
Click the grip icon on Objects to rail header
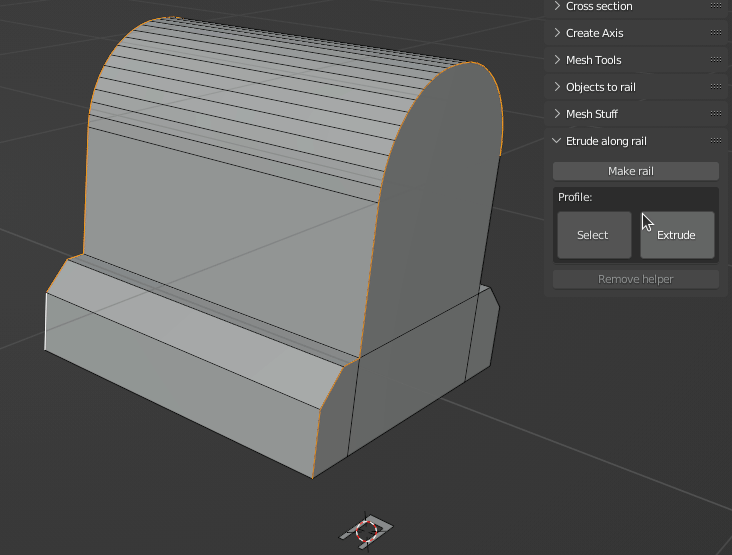click(x=715, y=87)
